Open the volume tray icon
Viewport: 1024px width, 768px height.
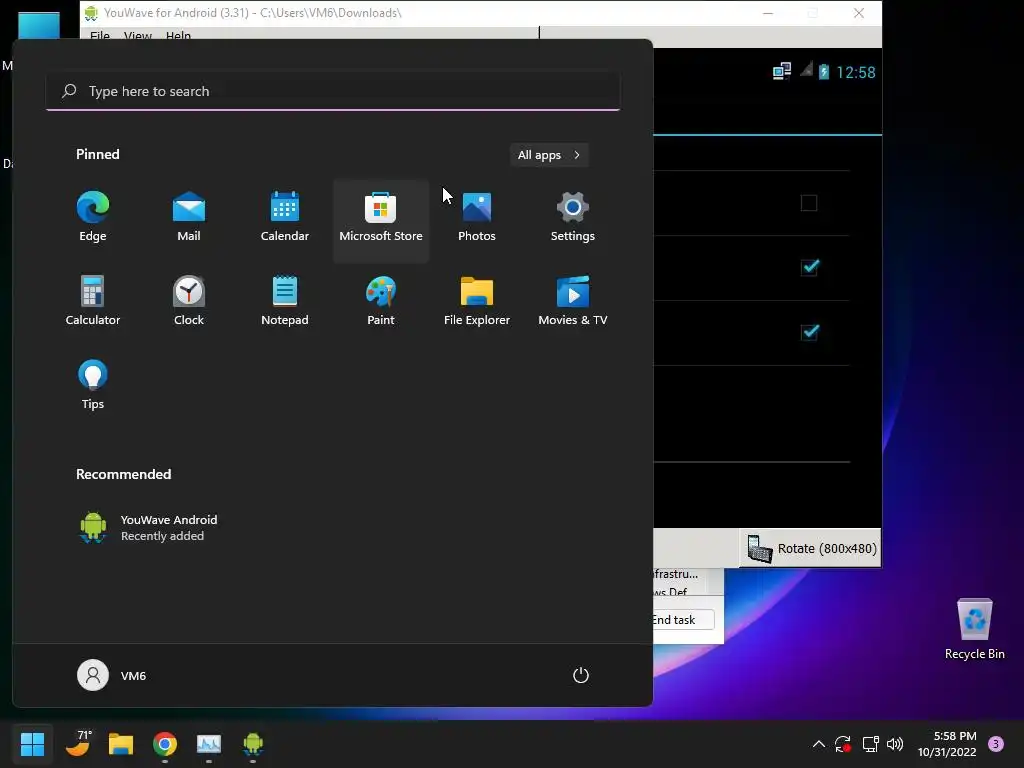pyautogui.click(x=895, y=744)
